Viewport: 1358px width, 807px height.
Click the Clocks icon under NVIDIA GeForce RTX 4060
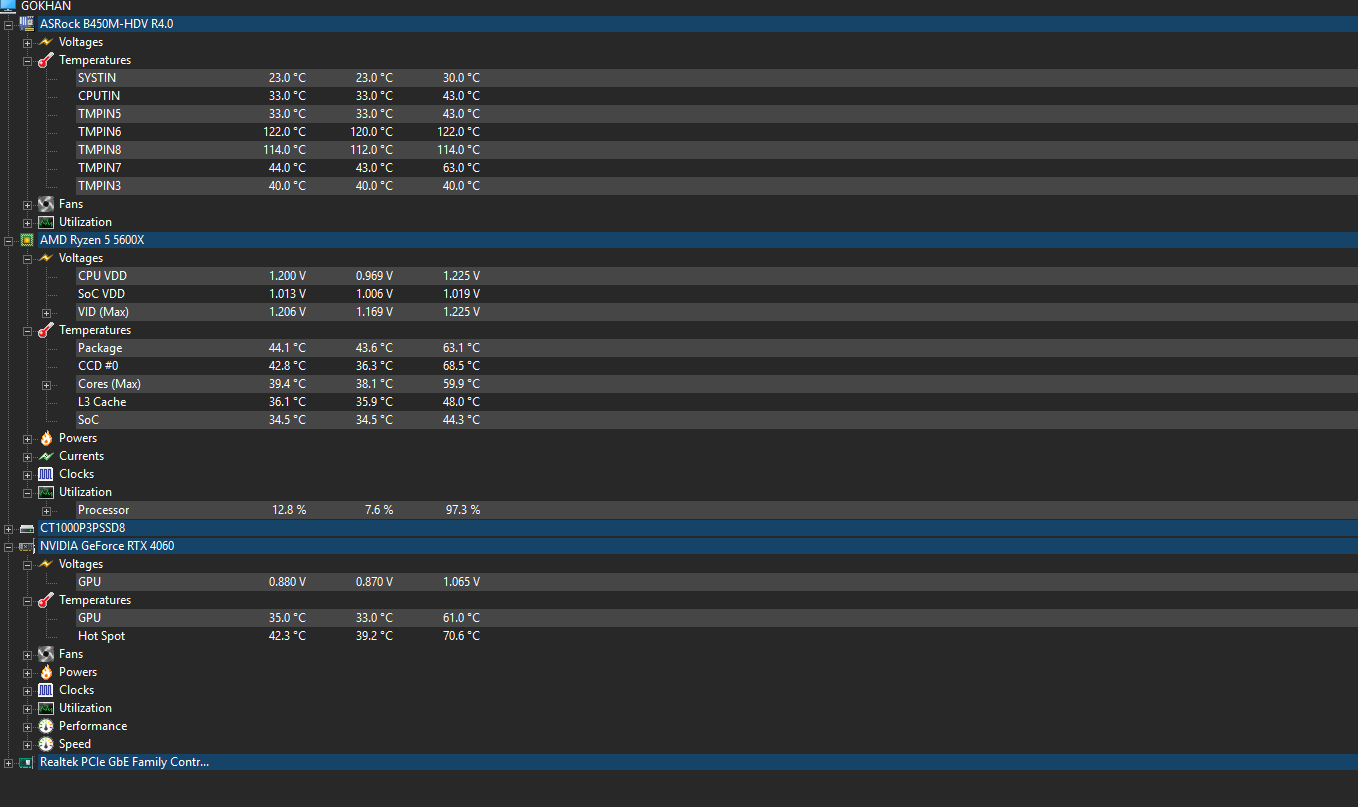[46, 690]
